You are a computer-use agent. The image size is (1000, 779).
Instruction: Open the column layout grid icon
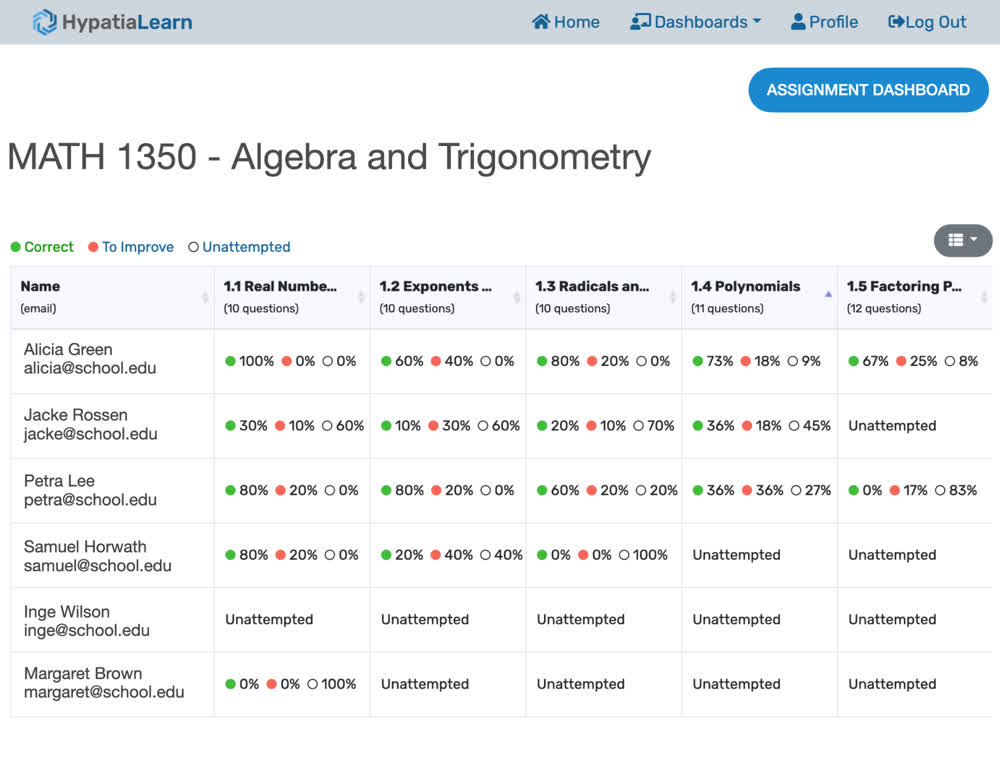(x=957, y=240)
